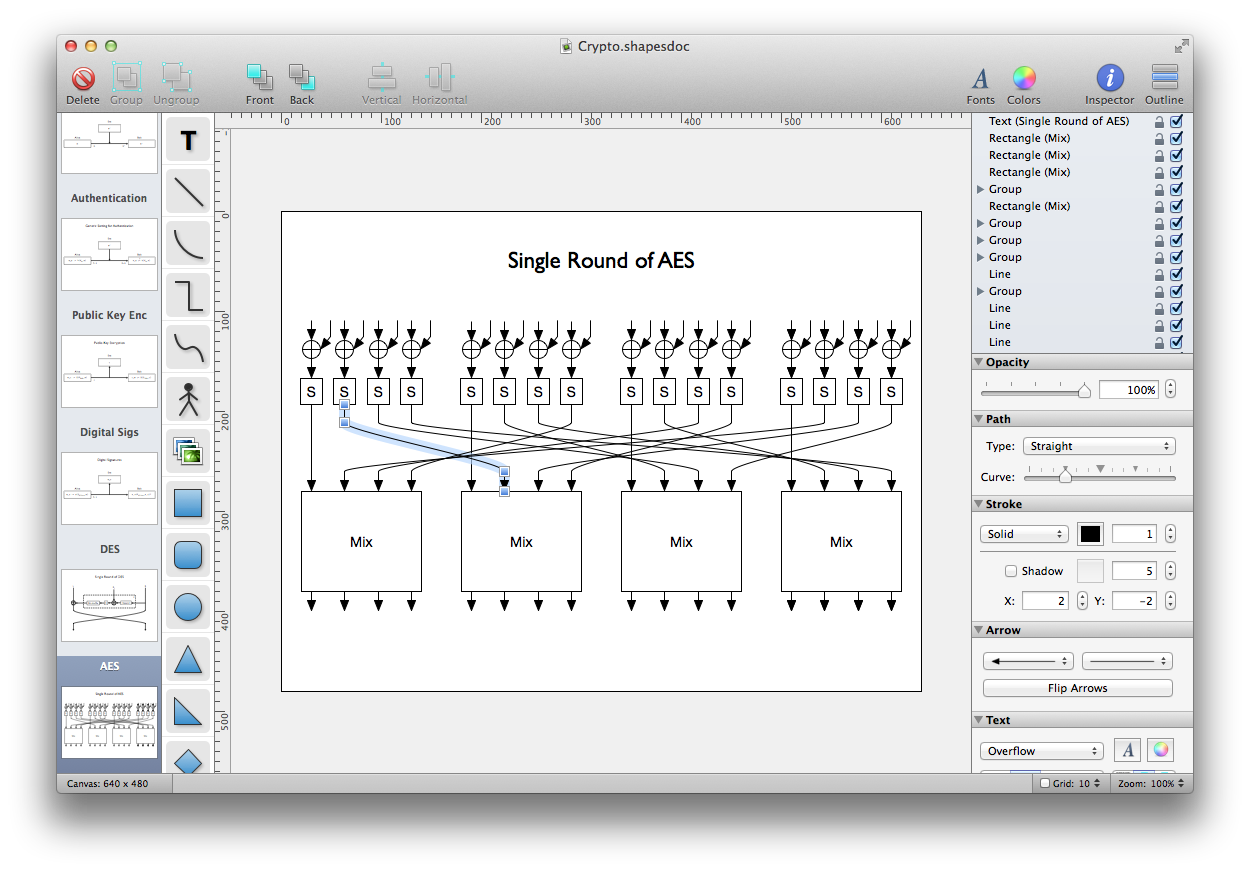Pick the Rectangle shape tool

pos(187,503)
